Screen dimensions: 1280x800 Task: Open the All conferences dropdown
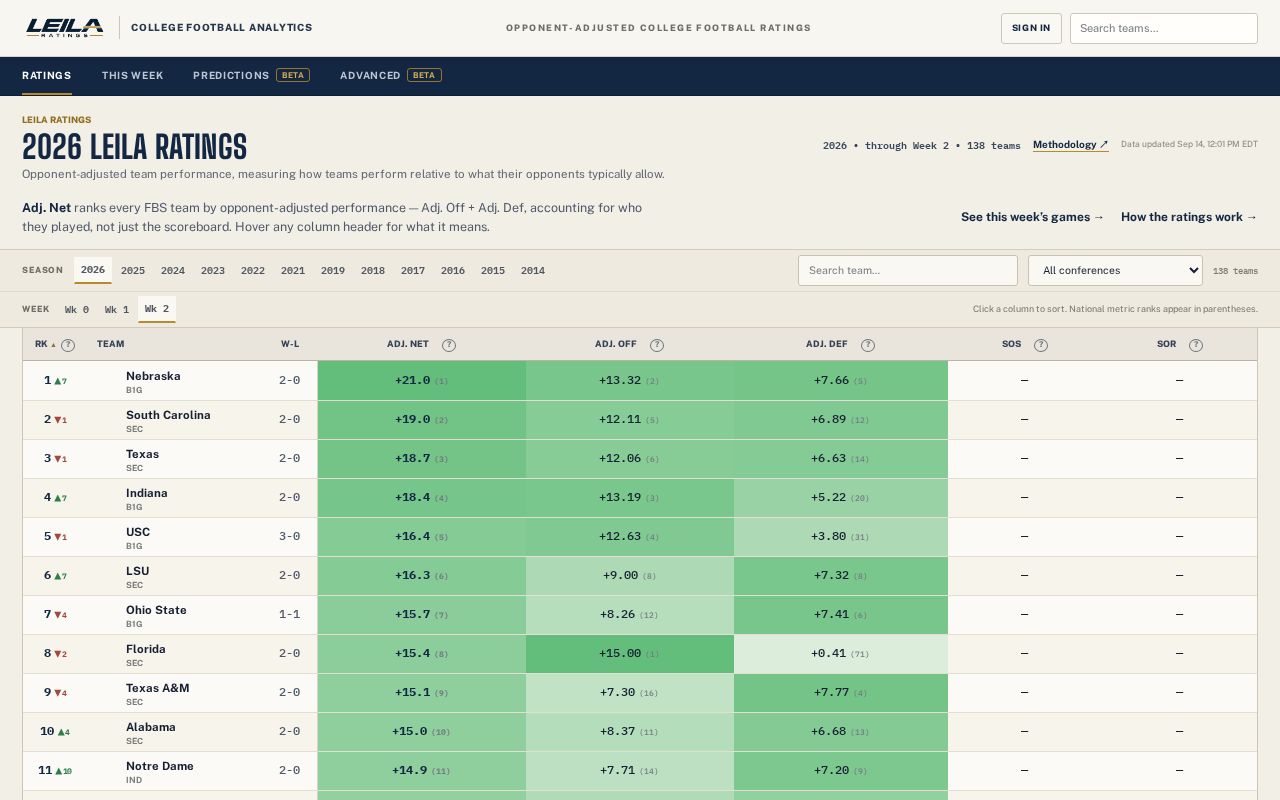tap(1115, 270)
